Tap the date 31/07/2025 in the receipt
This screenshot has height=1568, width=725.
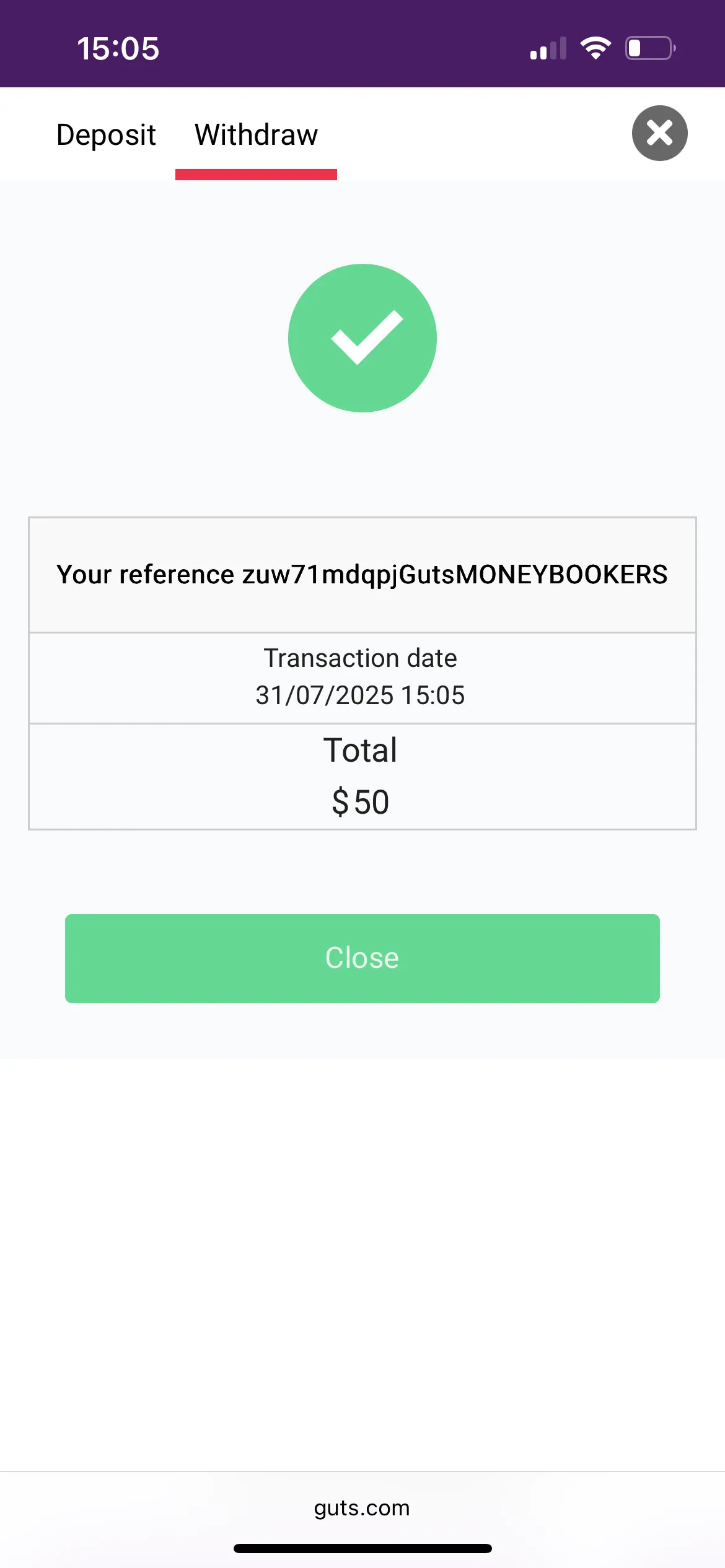tap(324, 695)
